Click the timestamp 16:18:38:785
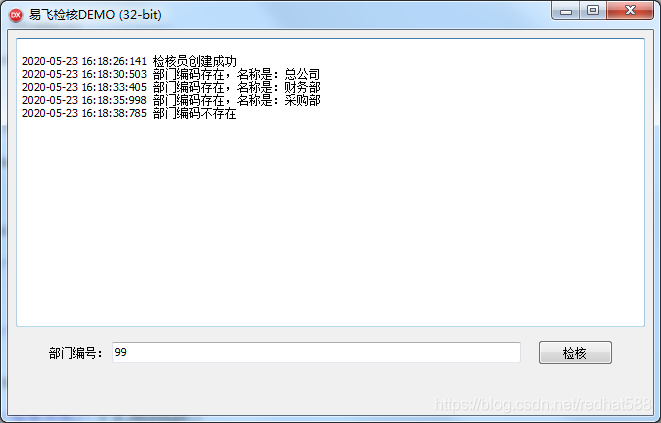Image resolution: width=661 pixels, height=423 pixels. click(x=114, y=114)
